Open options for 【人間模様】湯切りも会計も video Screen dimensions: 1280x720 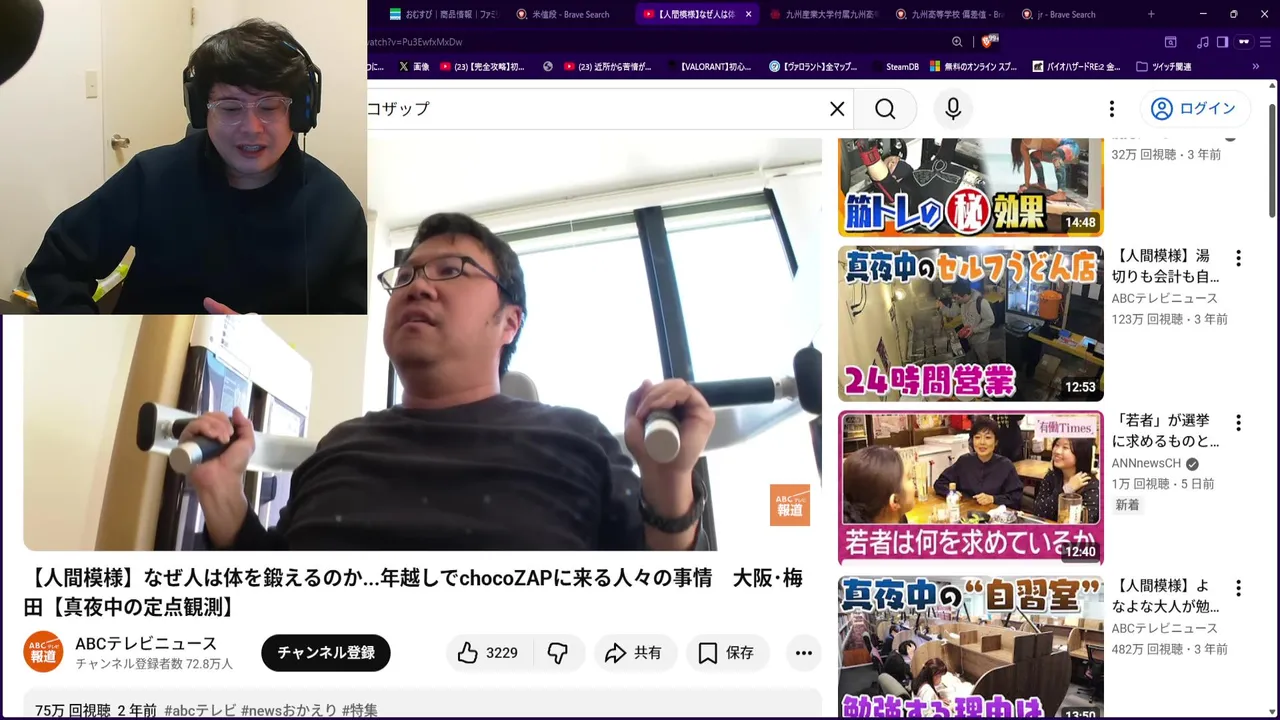pos(1238,258)
